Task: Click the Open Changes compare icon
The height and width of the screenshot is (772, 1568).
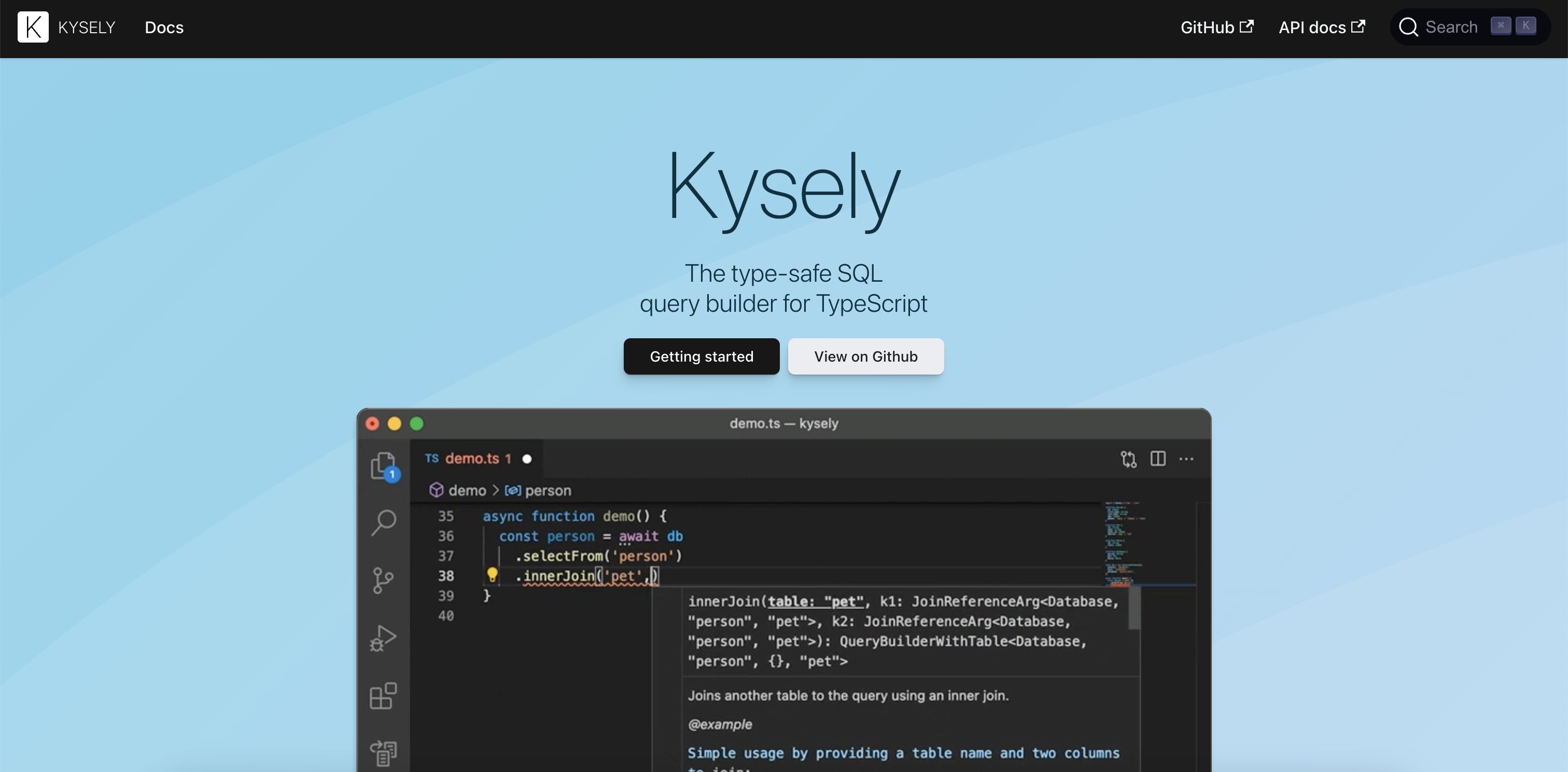Action: point(1128,459)
